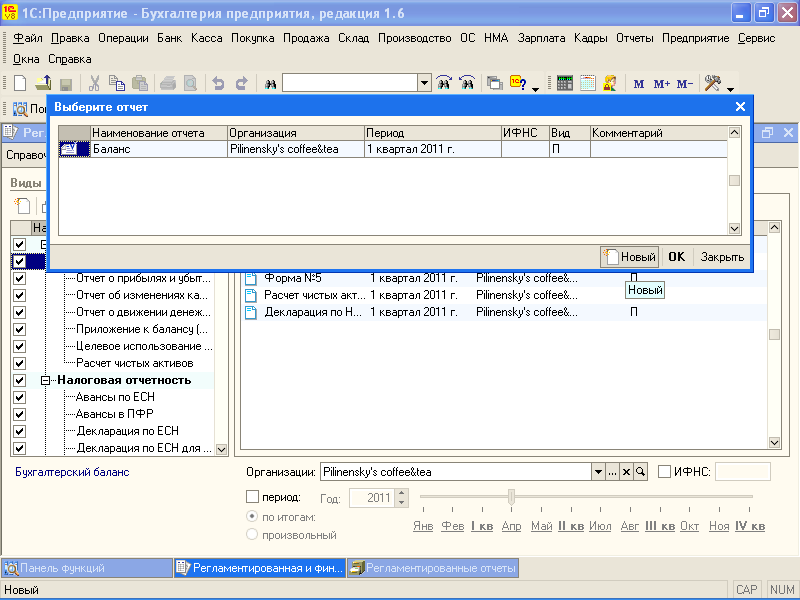
Task: Switch to the Панель функций tab
Action: coord(87,568)
